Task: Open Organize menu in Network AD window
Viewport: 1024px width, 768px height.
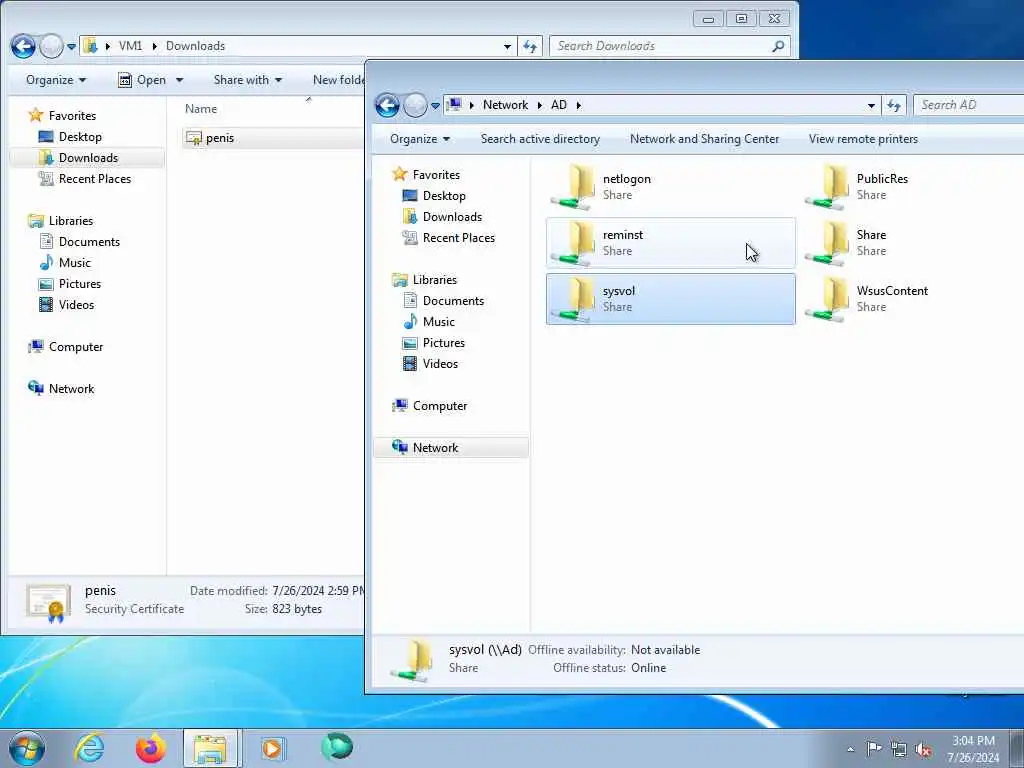Action: (420, 139)
